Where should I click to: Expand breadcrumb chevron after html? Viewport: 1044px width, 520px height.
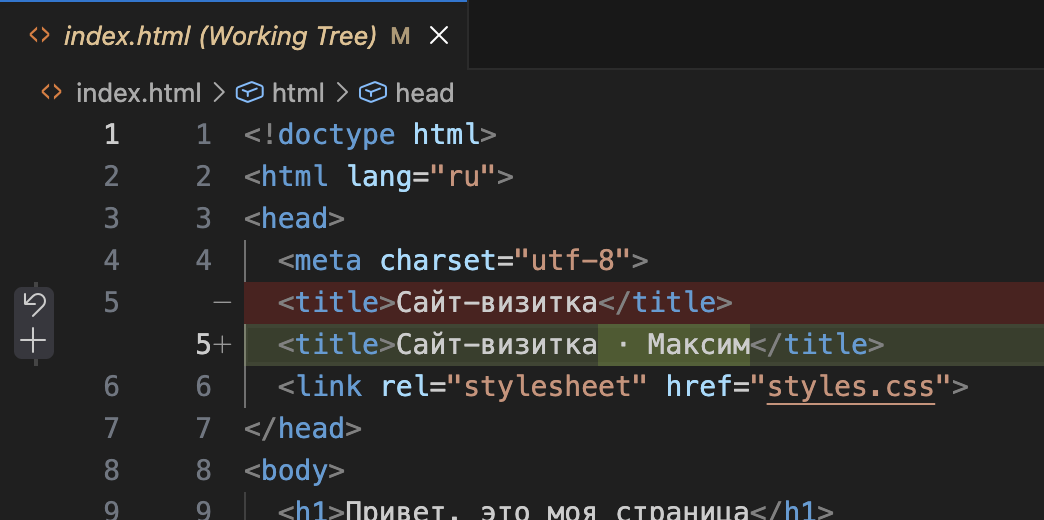tap(342, 93)
